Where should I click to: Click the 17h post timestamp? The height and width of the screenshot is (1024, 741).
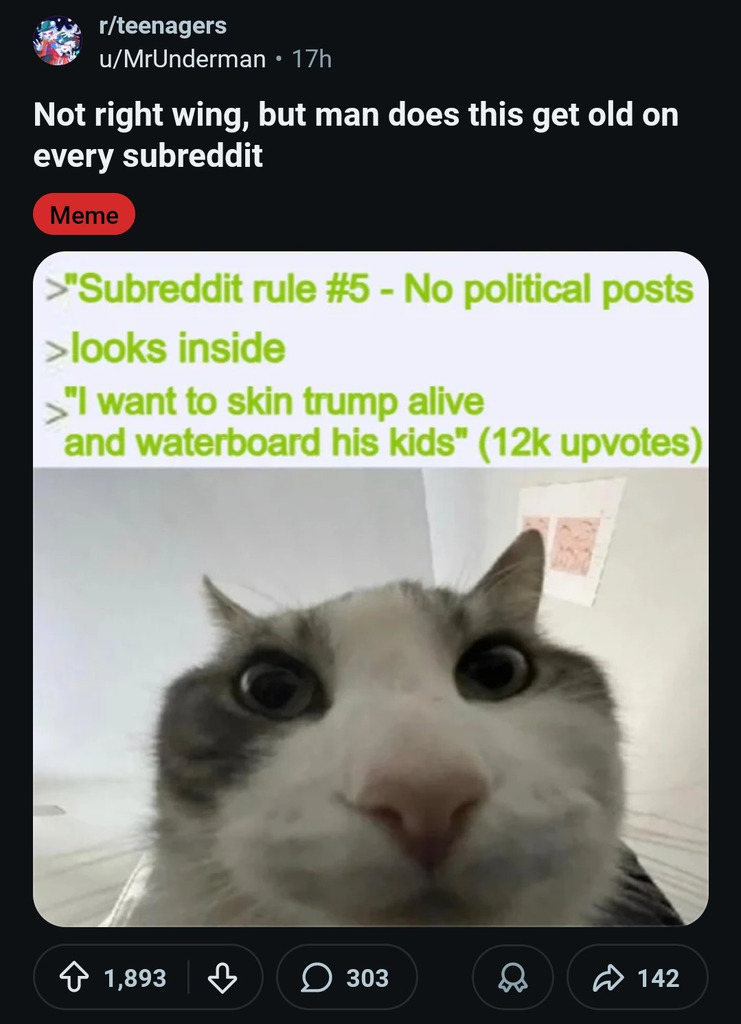311,59
